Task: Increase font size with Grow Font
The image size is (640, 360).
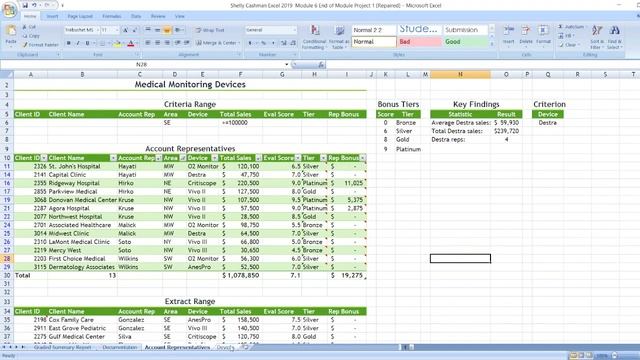Action: point(126,30)
